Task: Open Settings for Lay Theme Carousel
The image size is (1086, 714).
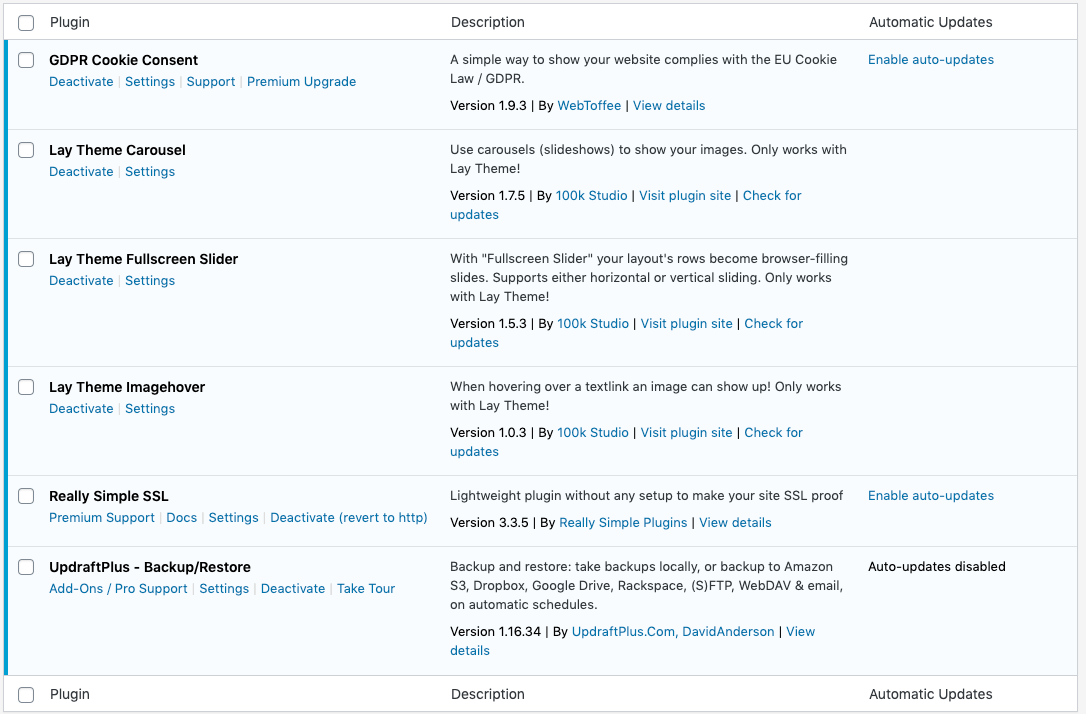Action: click(x=150, y=172)
